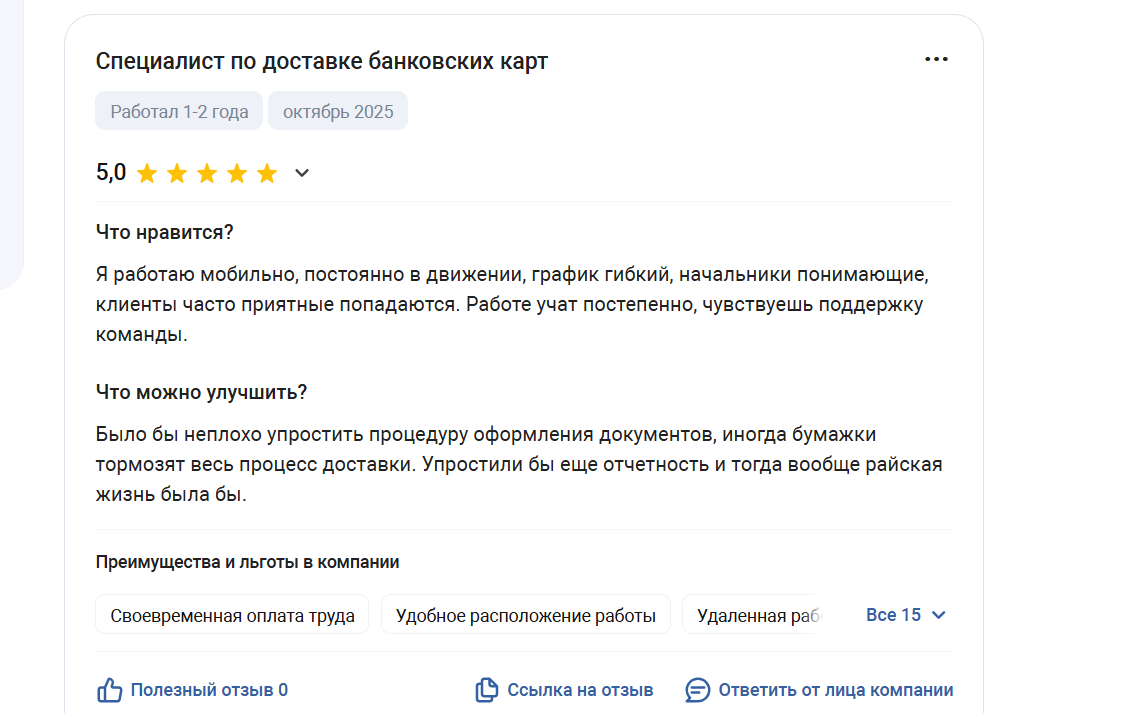Copy link via 'Ссылка на отзыв'
Image resolution: width=1148 pixels, height=713 pixels.
(x=580, y=690)
